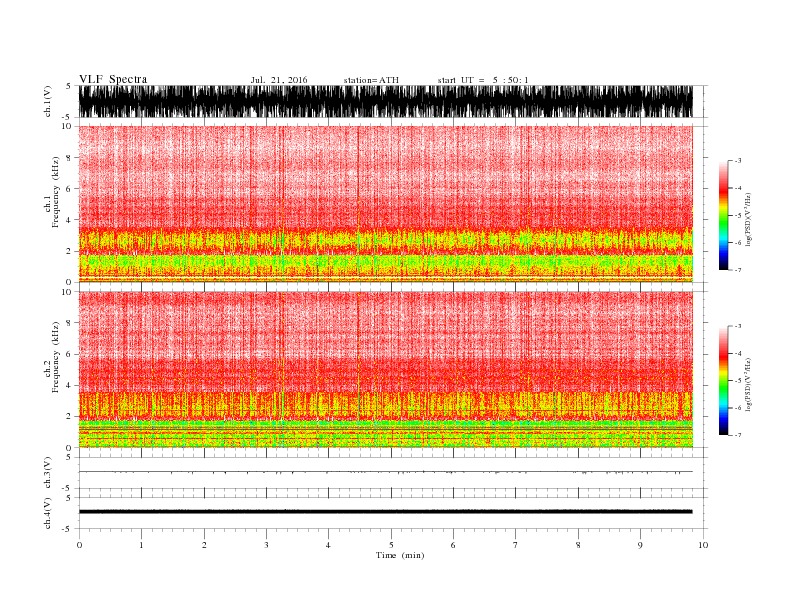The image size is (792, 612).
Task: Click inside the ch.1 frequency spectrogram
Action: coord(385,204)
